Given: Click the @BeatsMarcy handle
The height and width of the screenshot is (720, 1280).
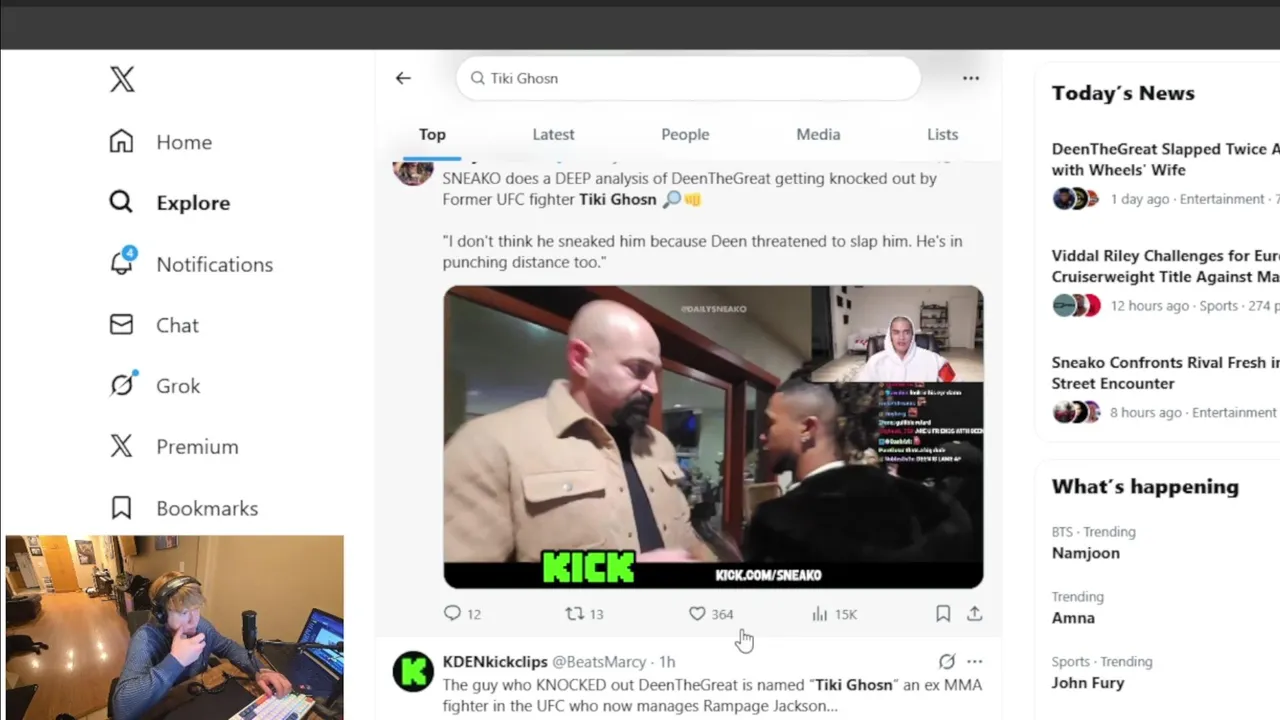Looking at the screenshot, I should [599, 662].
